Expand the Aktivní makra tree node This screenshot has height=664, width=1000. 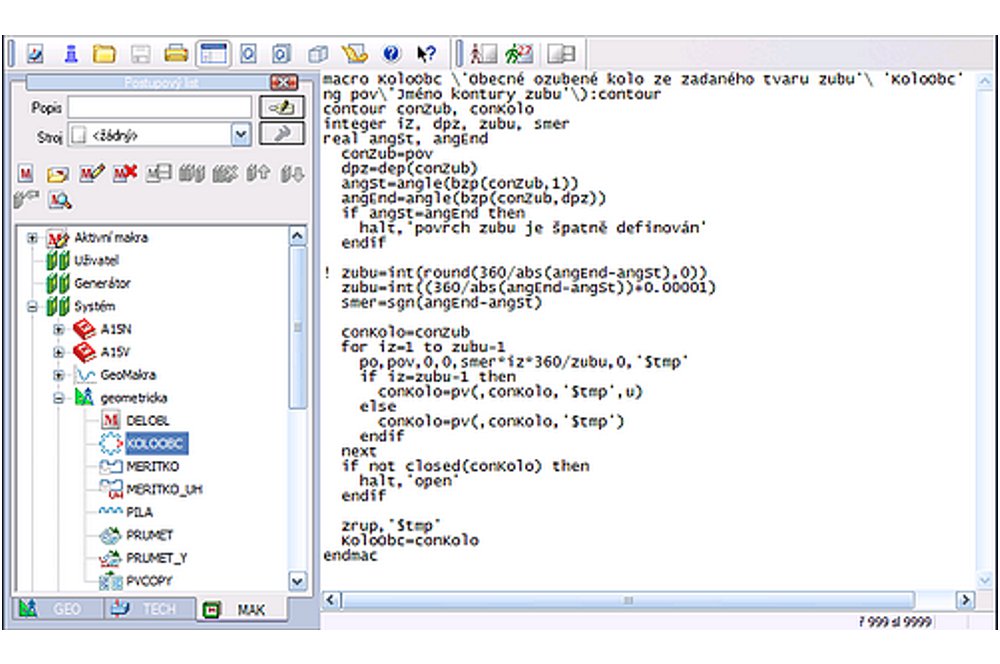[x=32, y=238]
